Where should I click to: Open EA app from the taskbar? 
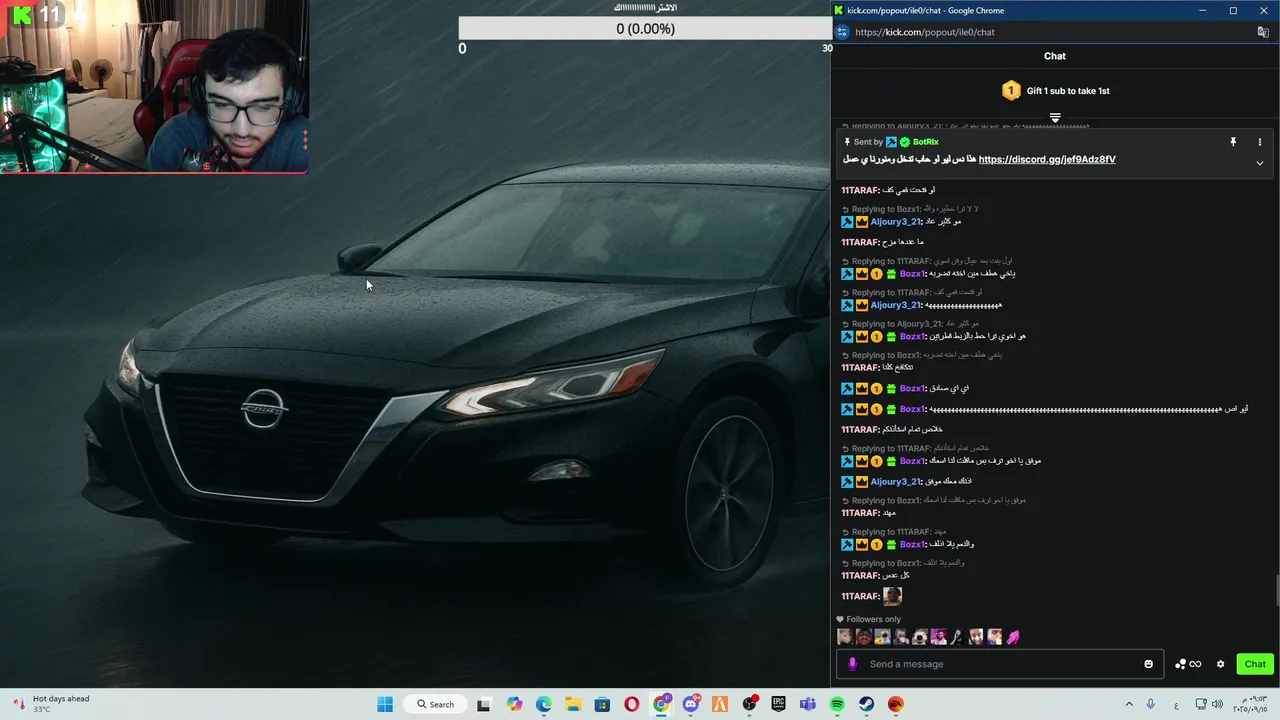pos(896,704)
